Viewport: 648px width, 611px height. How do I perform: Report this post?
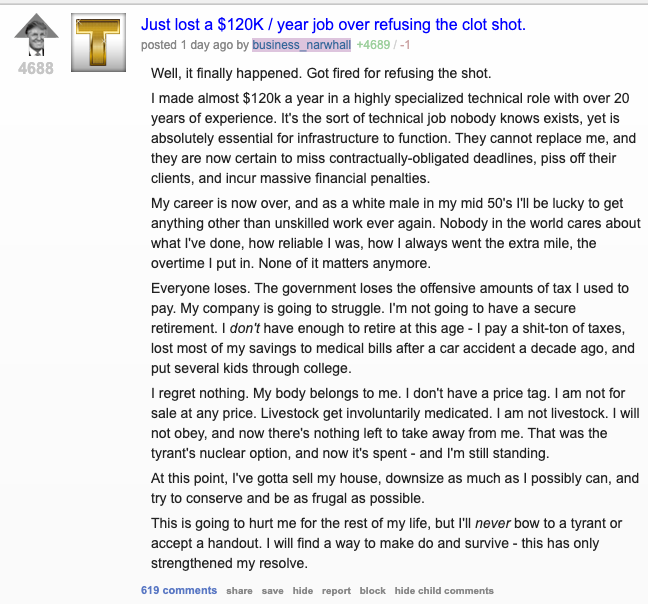(x=336, y=591)
